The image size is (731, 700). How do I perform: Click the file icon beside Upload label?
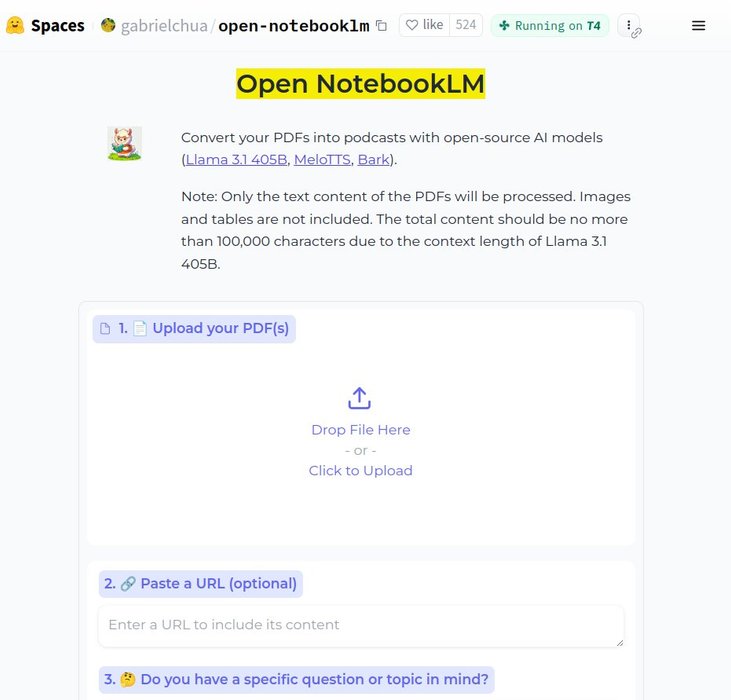[x=105, y=329]
